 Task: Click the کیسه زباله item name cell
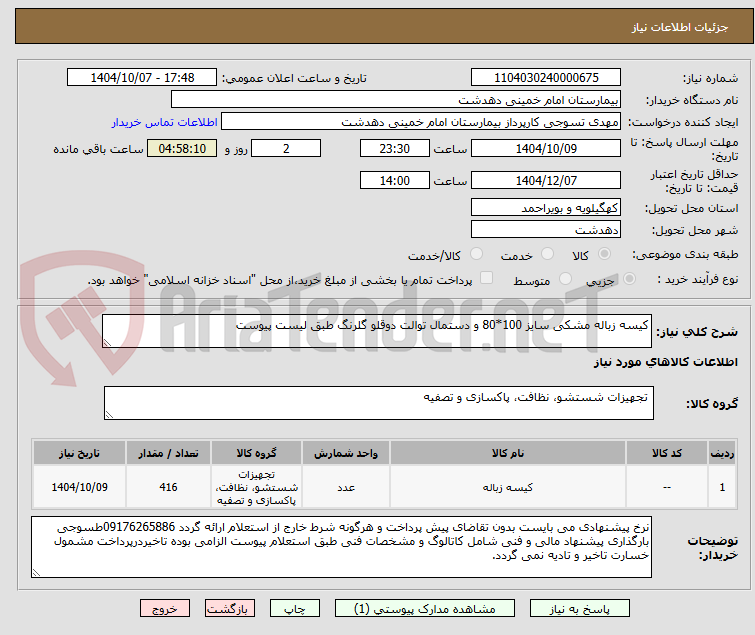tap(508, 487)
